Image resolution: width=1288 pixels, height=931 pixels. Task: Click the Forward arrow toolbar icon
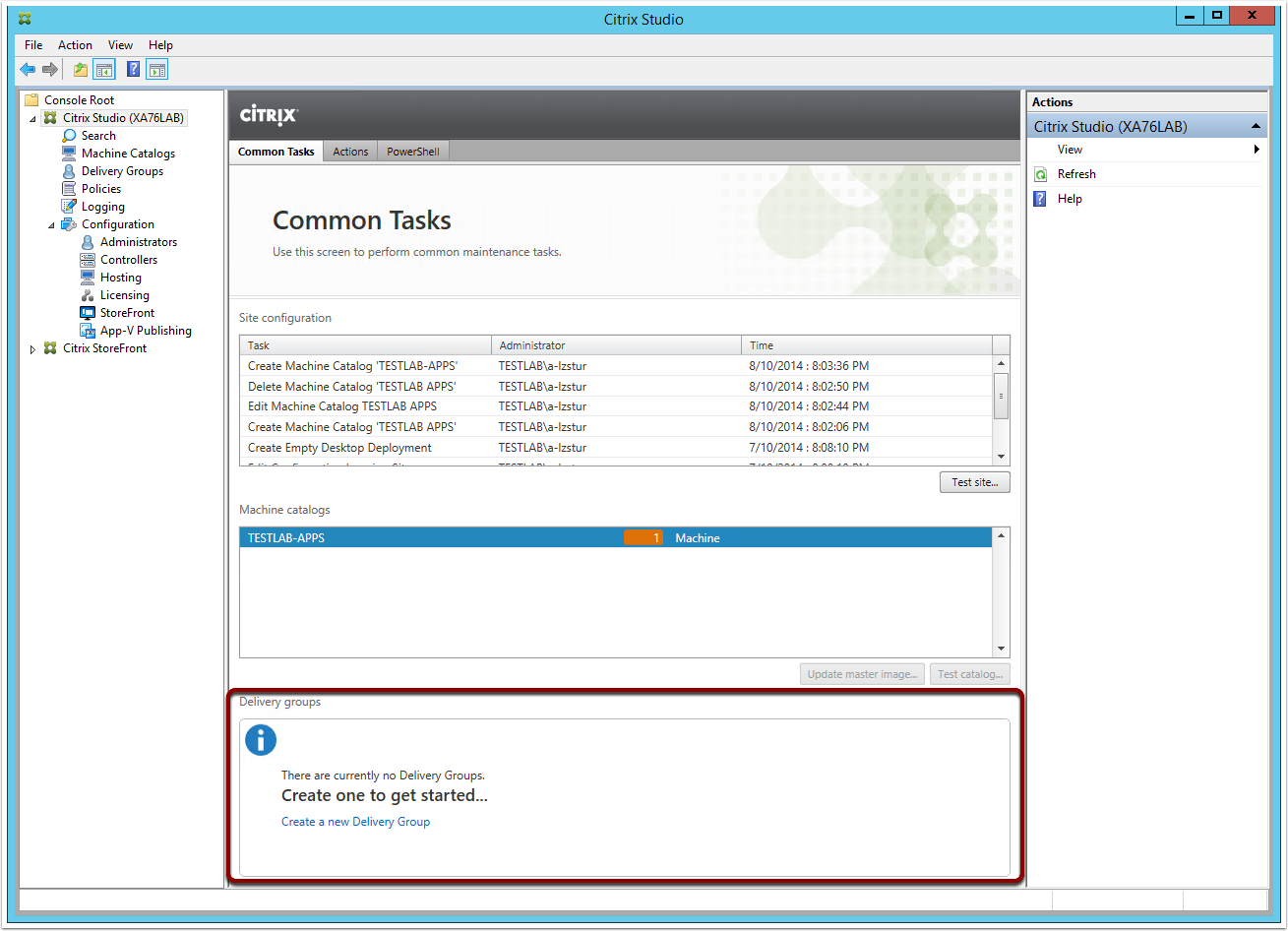[x=49, y=69]
